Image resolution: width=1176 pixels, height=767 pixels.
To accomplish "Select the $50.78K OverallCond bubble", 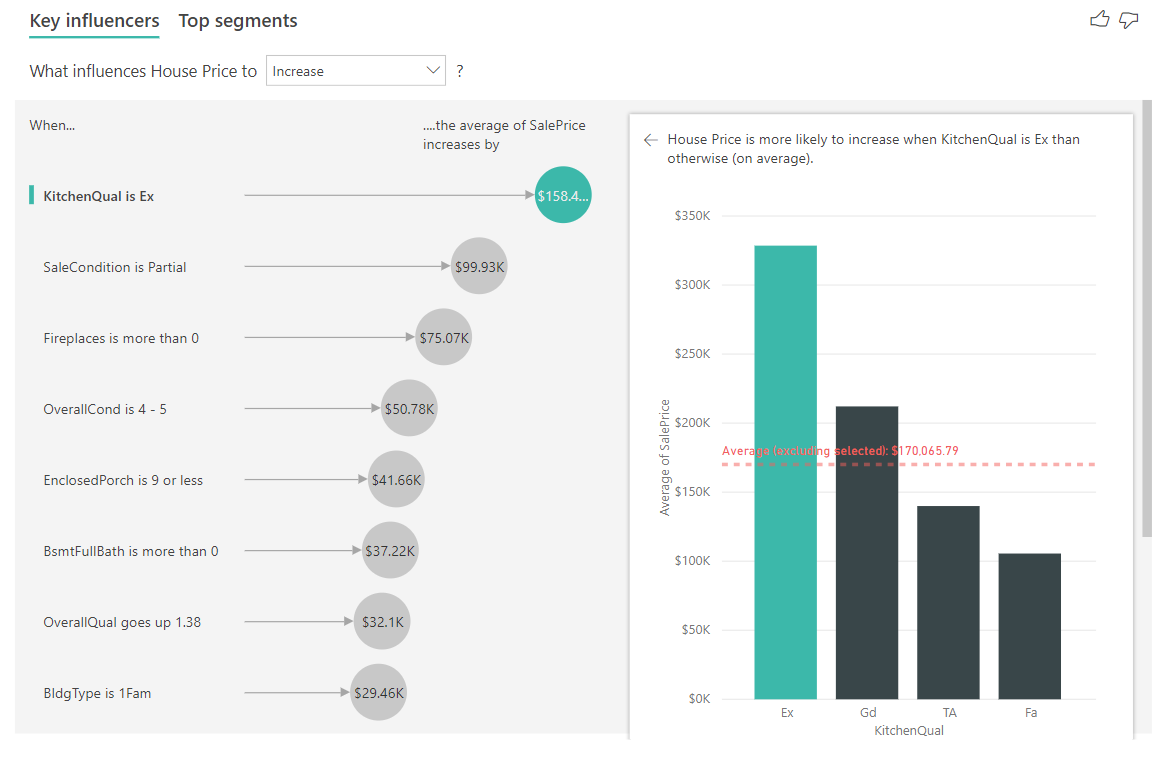I will pyautogui.click(x=409, y=408).
